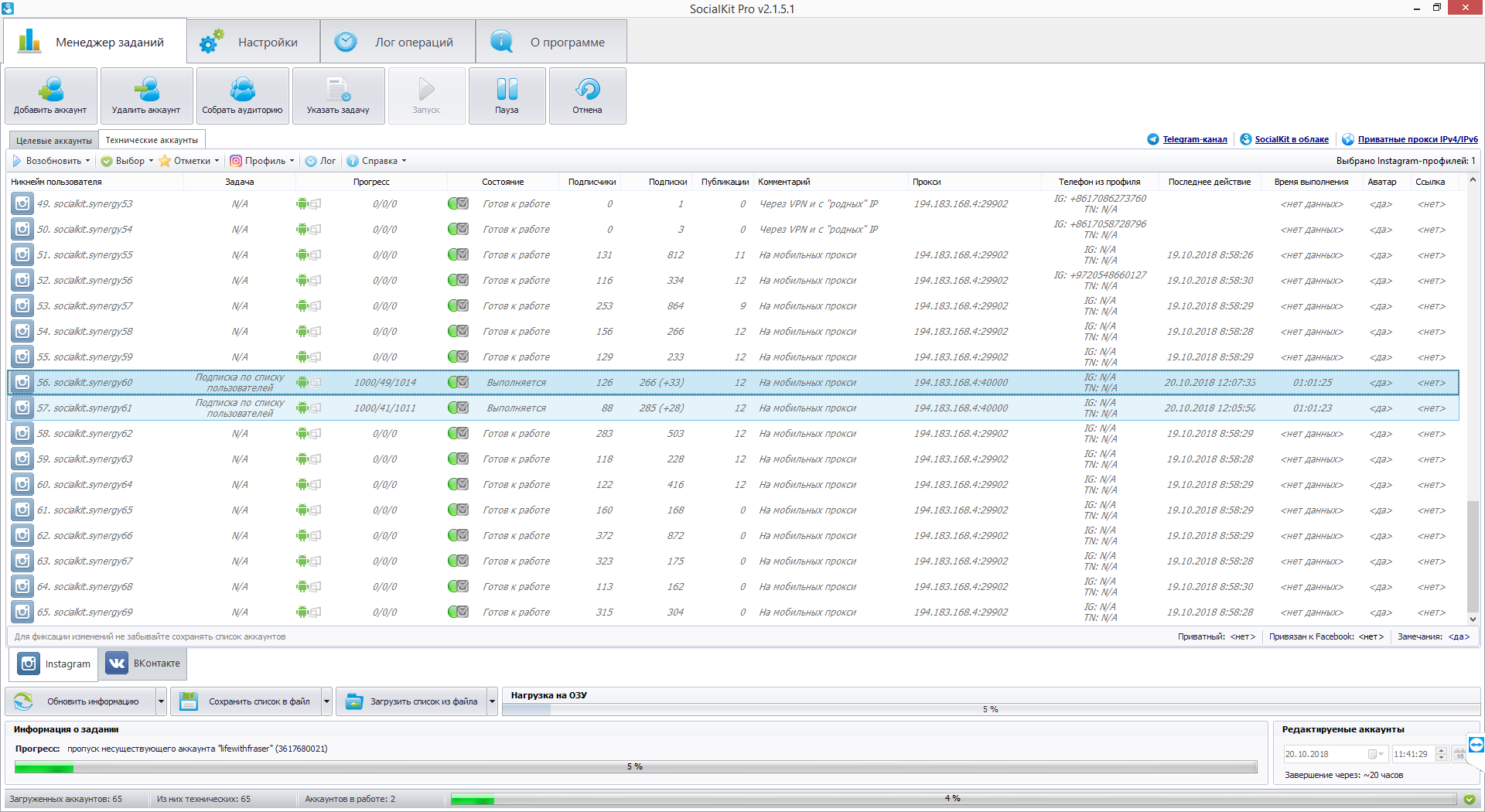The width and height of the screenshot is (1485, 812).
Task: Click the Specify task (Указать задачу) icon
Action: 338,96
